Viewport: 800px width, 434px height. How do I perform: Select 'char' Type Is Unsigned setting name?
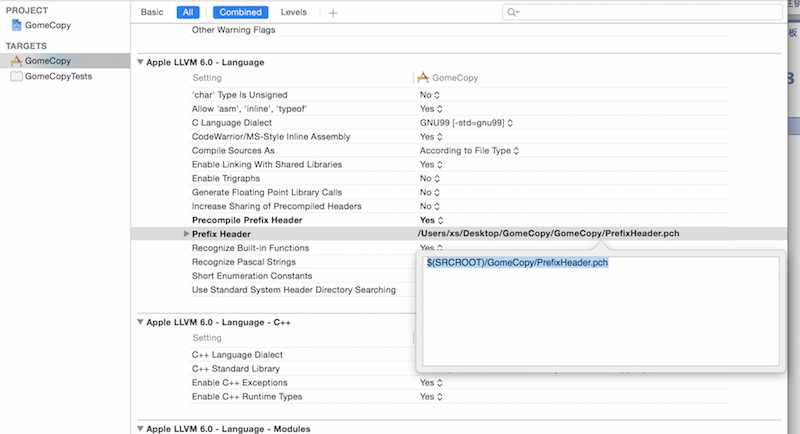pyautogui.click(x=240, y=95)
